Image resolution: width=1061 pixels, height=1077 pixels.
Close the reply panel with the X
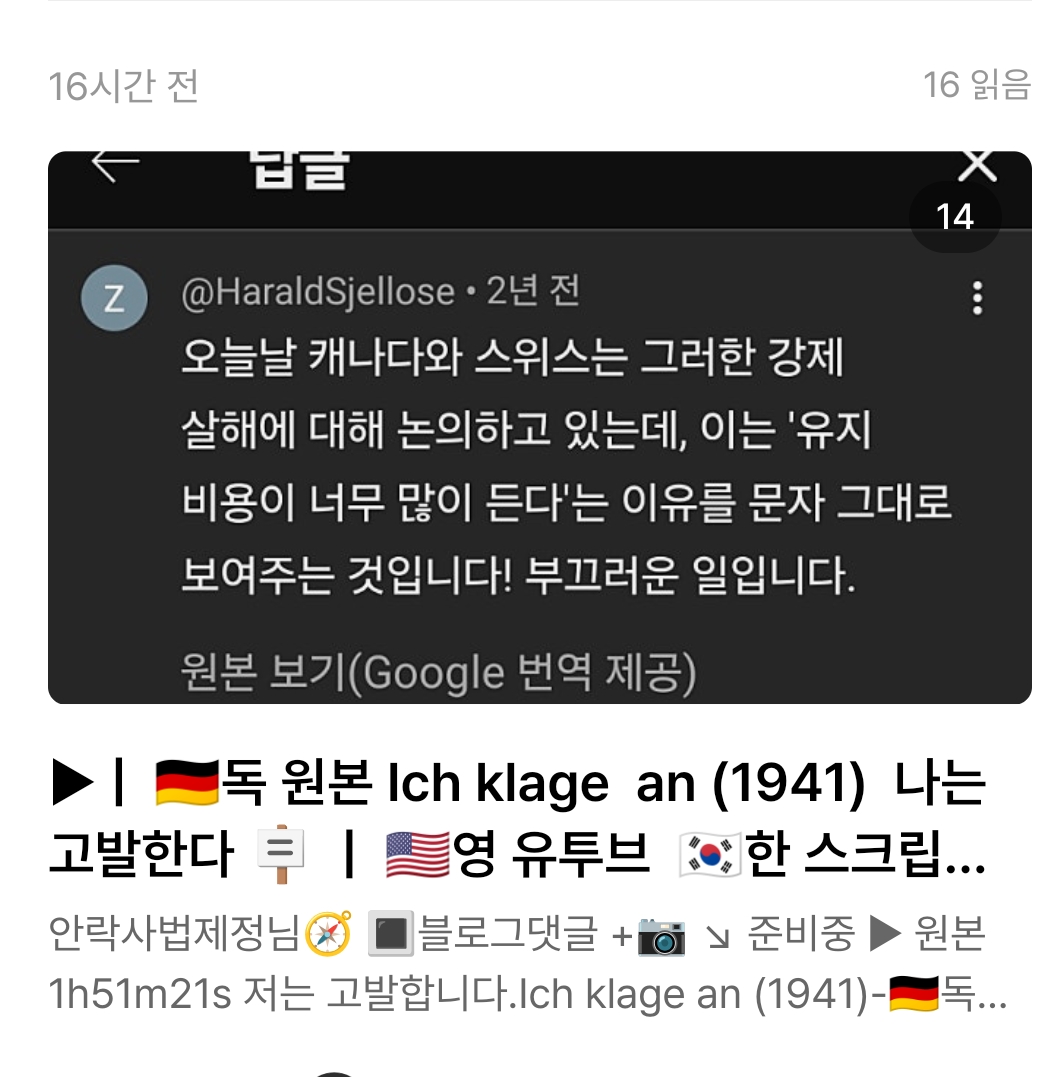[x=977, y=166]
